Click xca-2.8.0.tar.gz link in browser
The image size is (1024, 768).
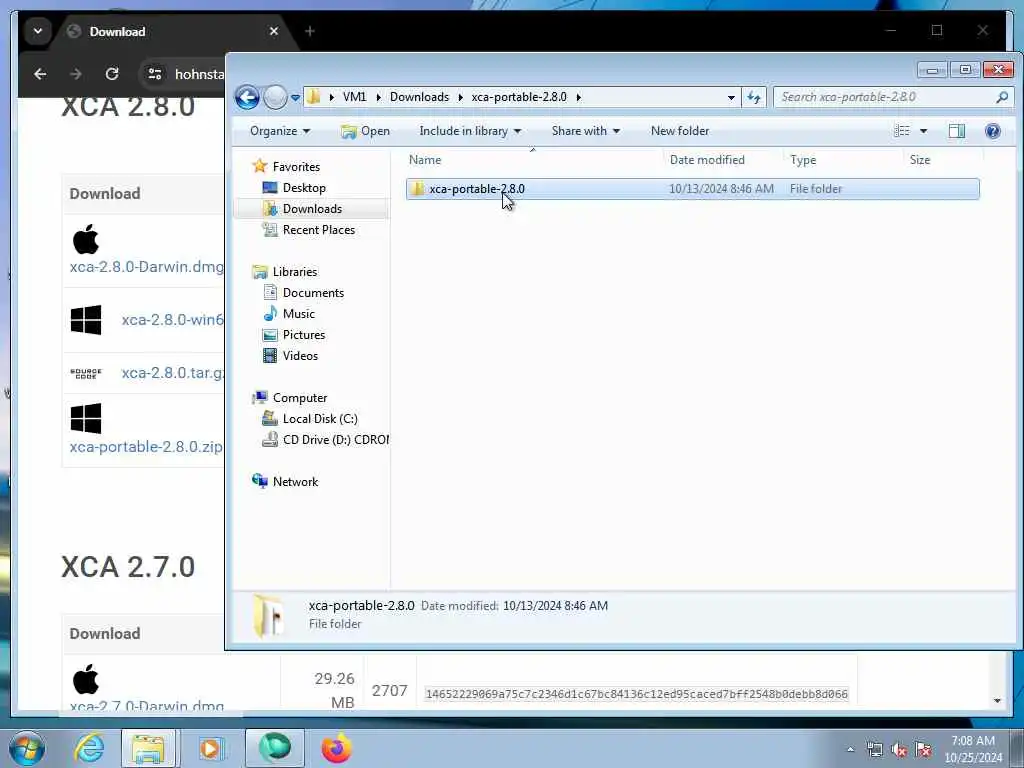pyautogui.click(x=172, y=372)
